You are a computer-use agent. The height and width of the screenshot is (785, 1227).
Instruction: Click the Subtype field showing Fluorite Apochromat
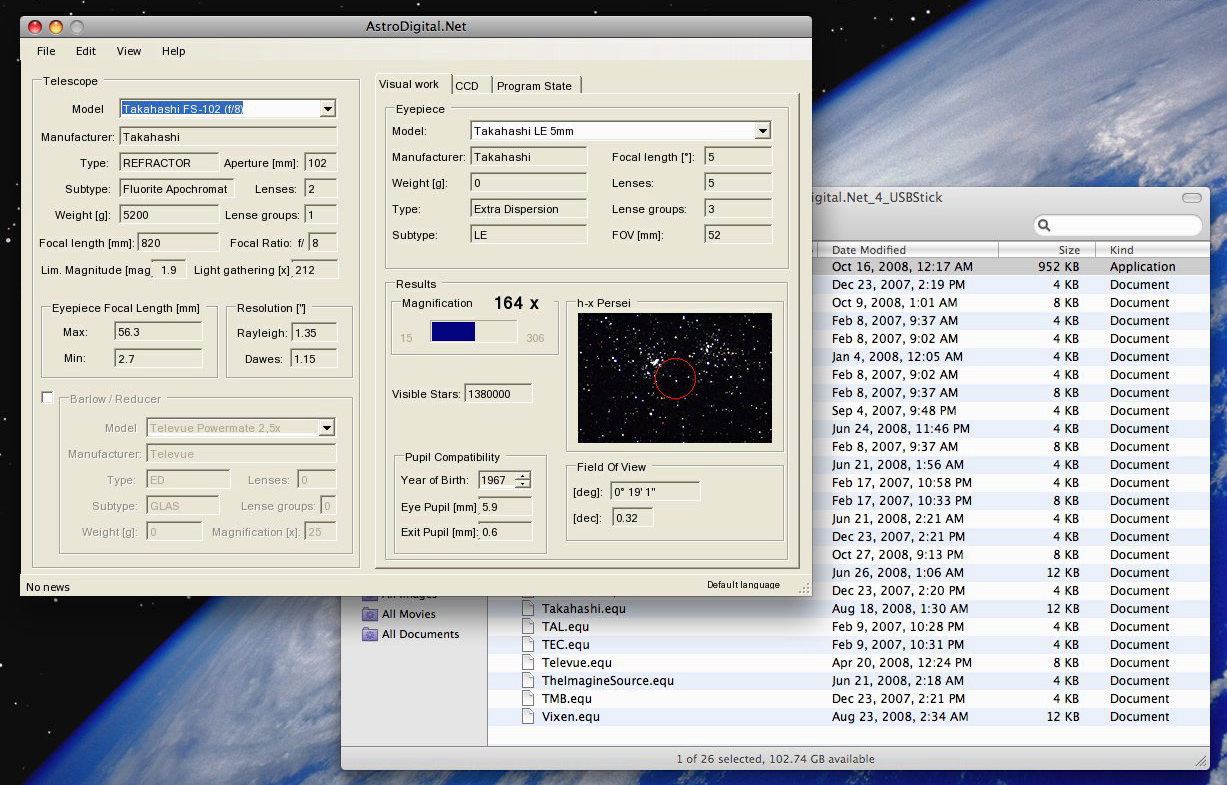coord(177,189)
